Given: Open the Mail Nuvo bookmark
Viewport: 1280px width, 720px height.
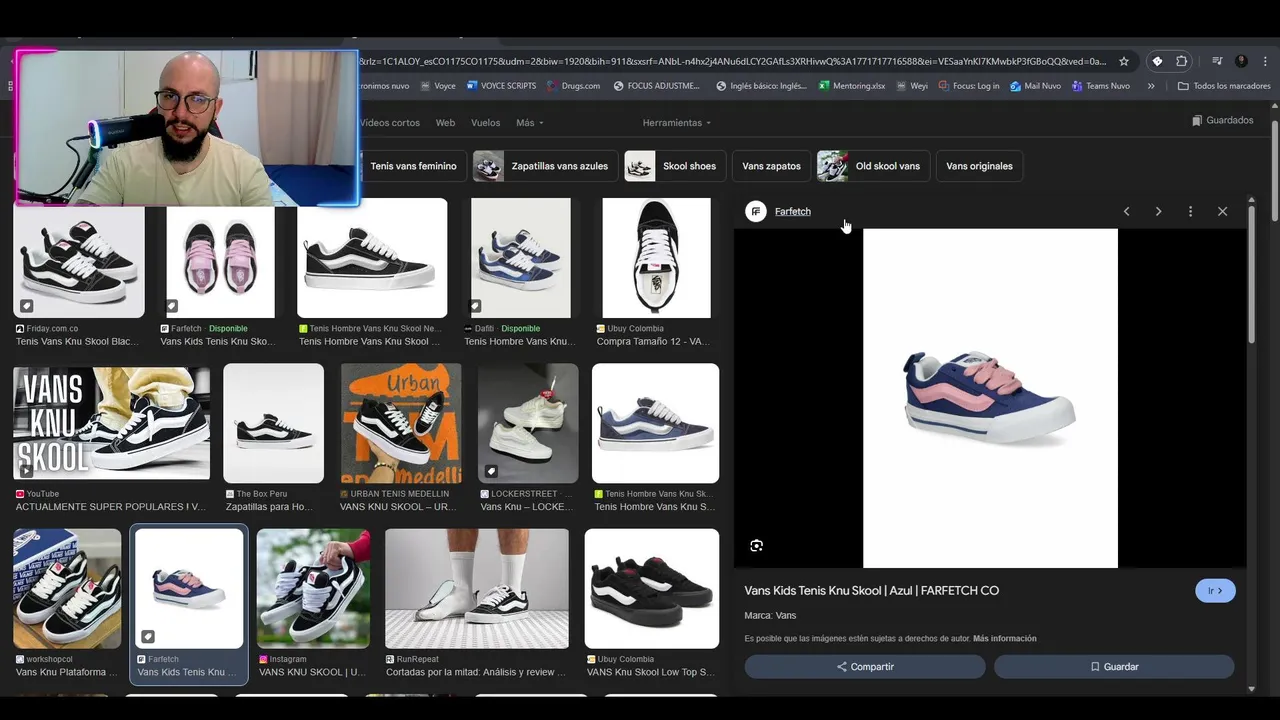Looking at the screenshot, I should point(1035,86).
